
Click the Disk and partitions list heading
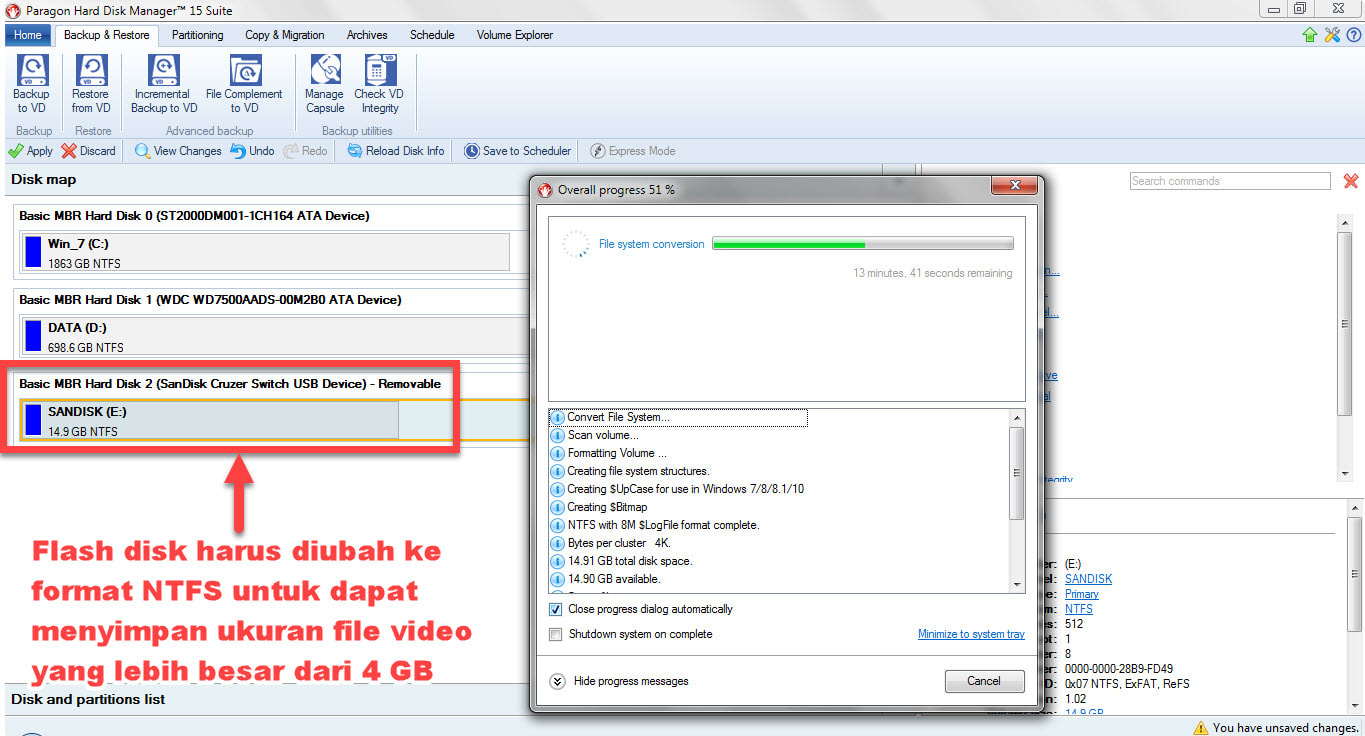pyautogui.click(x=88, y=699)
